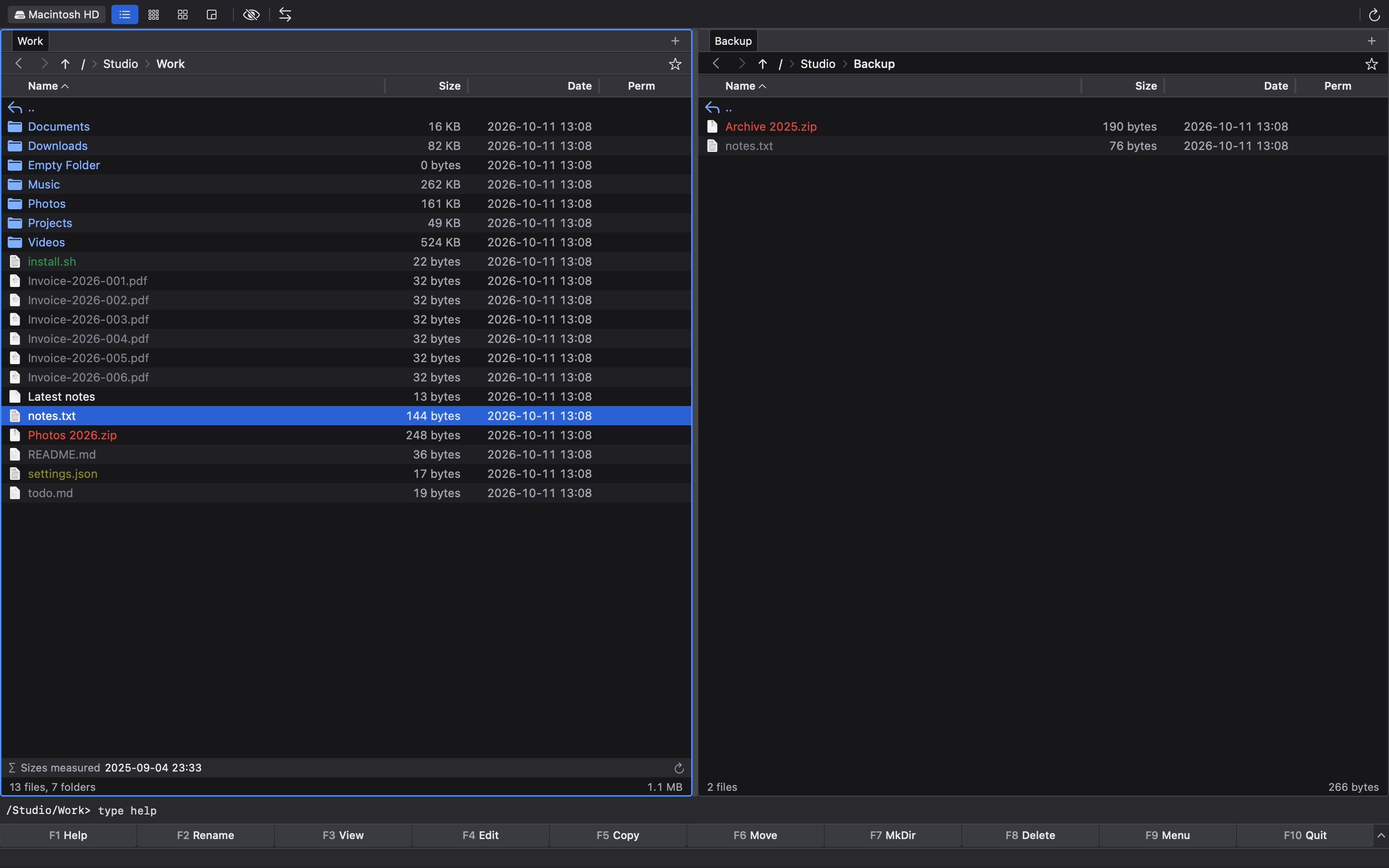Image resolution: width=1389 pixels, height=868 pixels.
Task: Click F2 Rename button
Action: [205, 835]
